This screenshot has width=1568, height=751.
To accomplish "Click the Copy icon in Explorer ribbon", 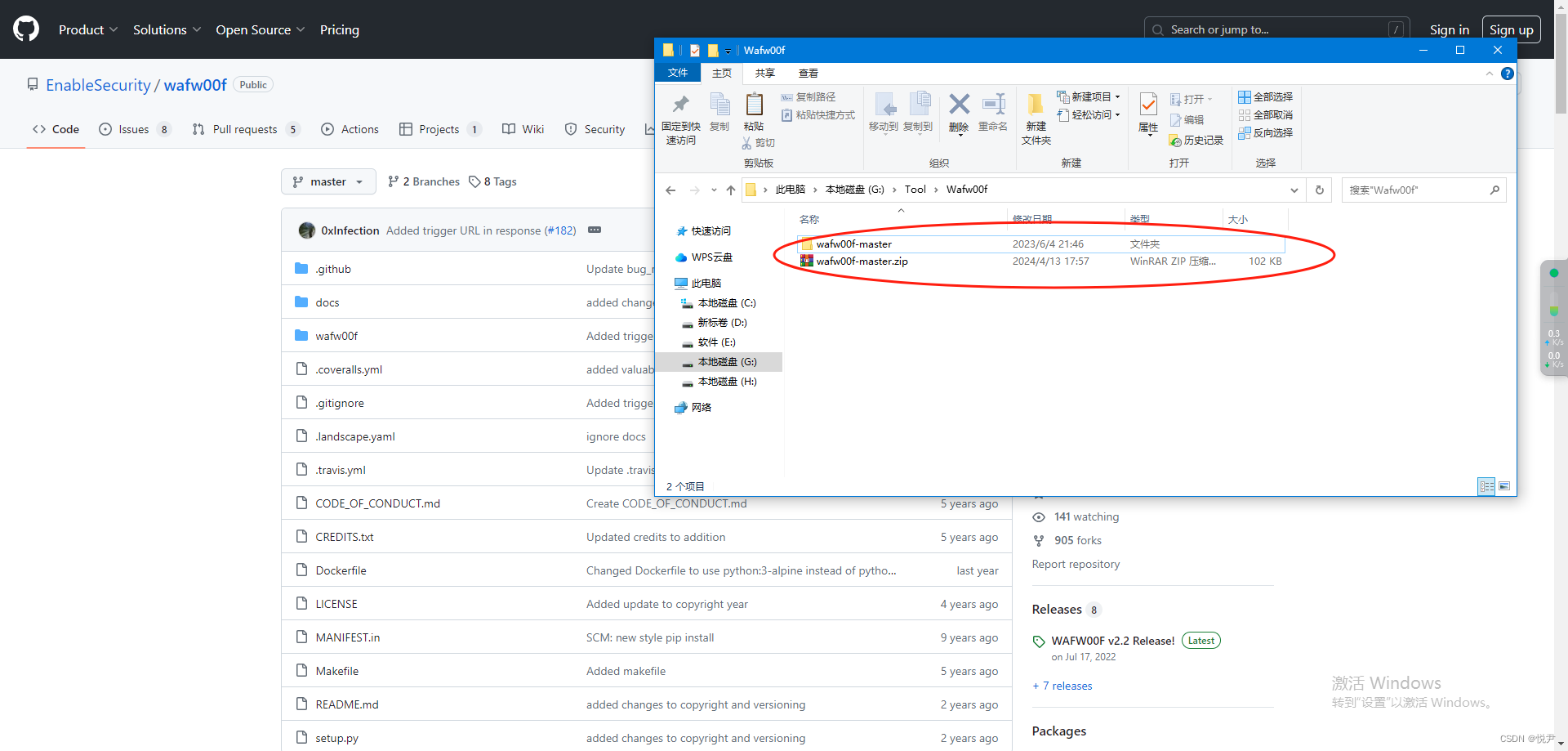I will pyautogui.click(x=719, y=104).
